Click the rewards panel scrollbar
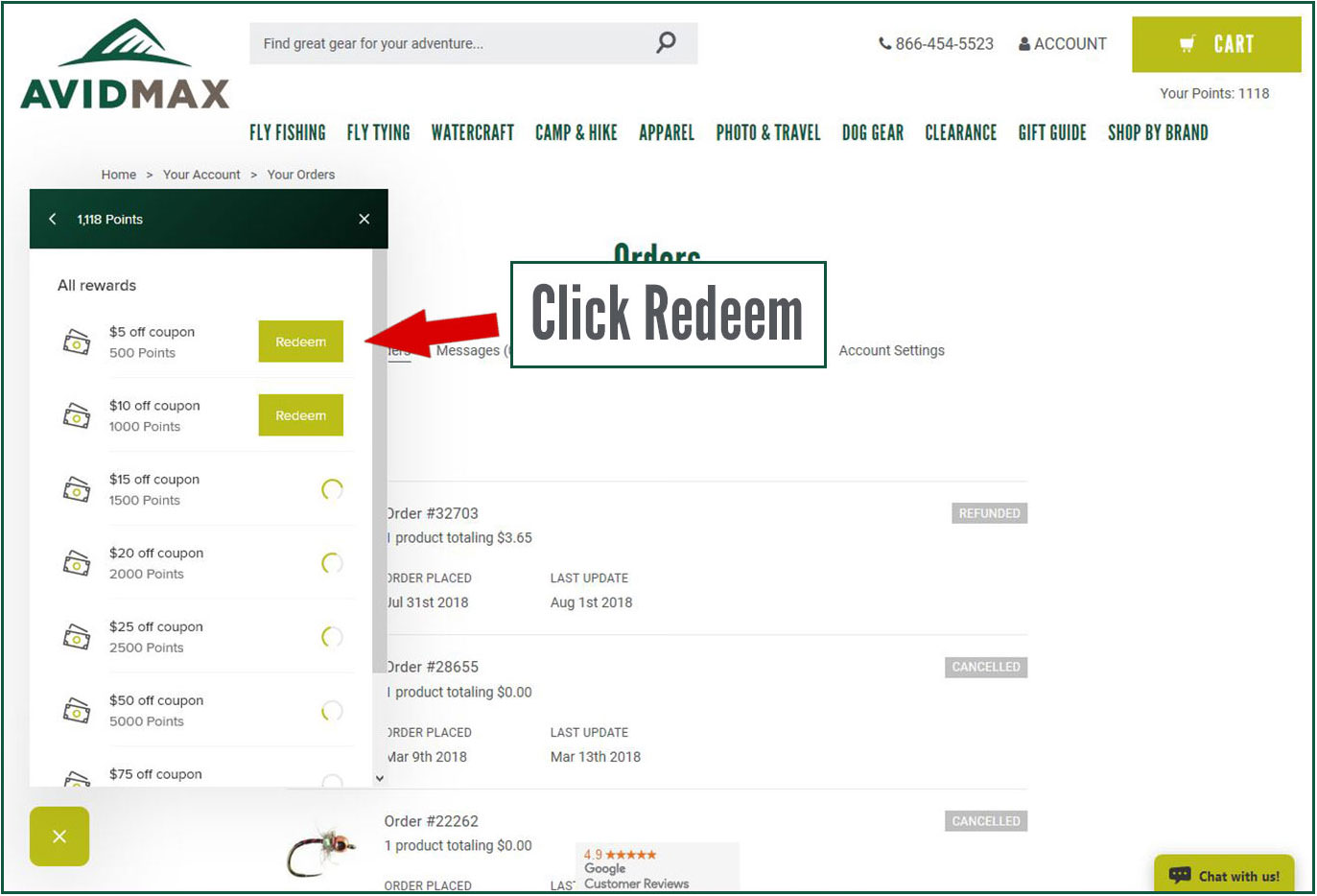Screen dimensions: 1317x896 point(380,460)
